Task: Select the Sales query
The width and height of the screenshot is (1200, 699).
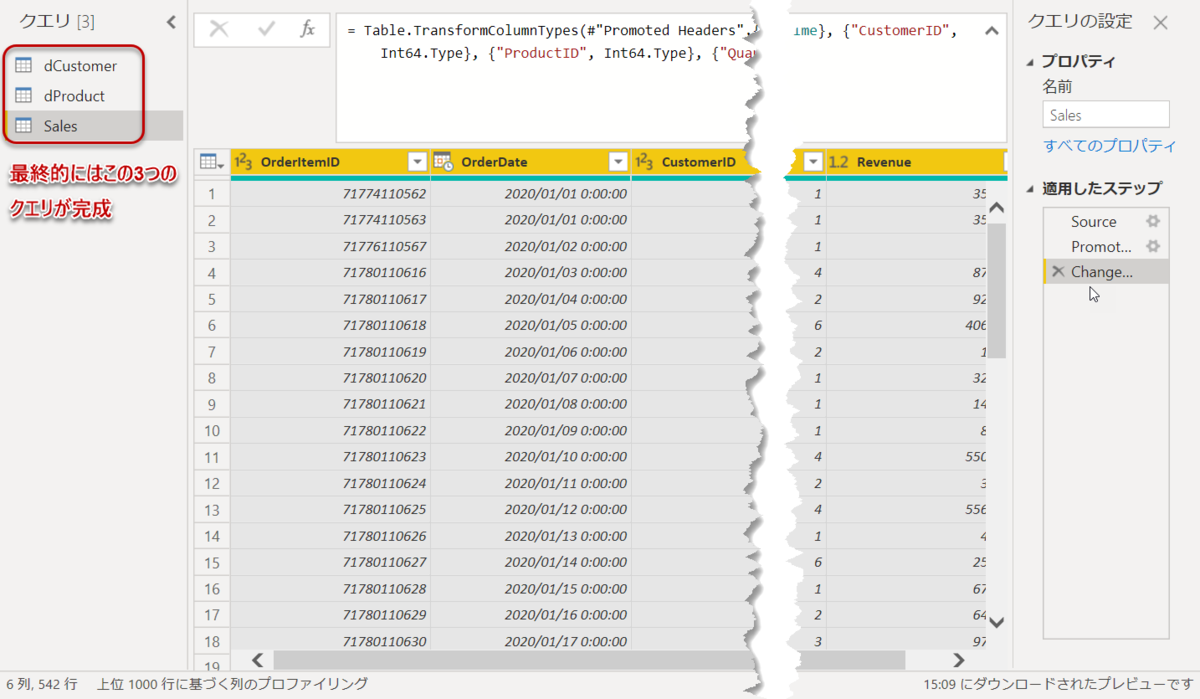Action: 60,126
